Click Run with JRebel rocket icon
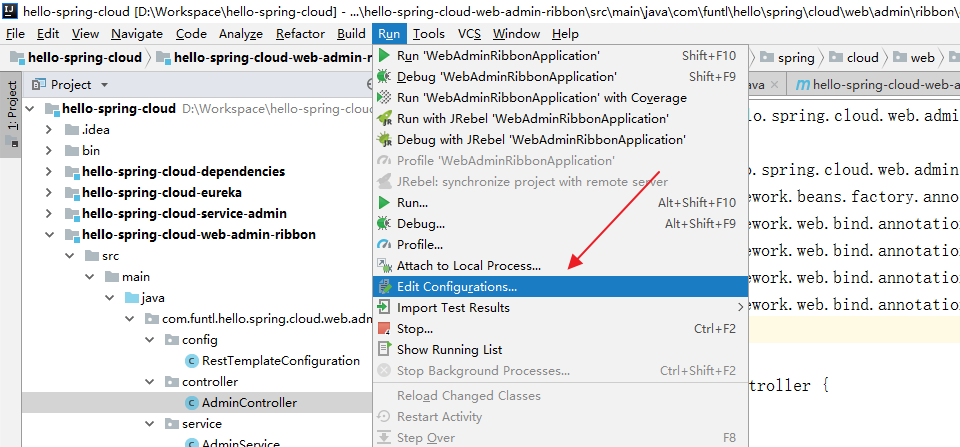960x447 pixels. pos(384,118)
